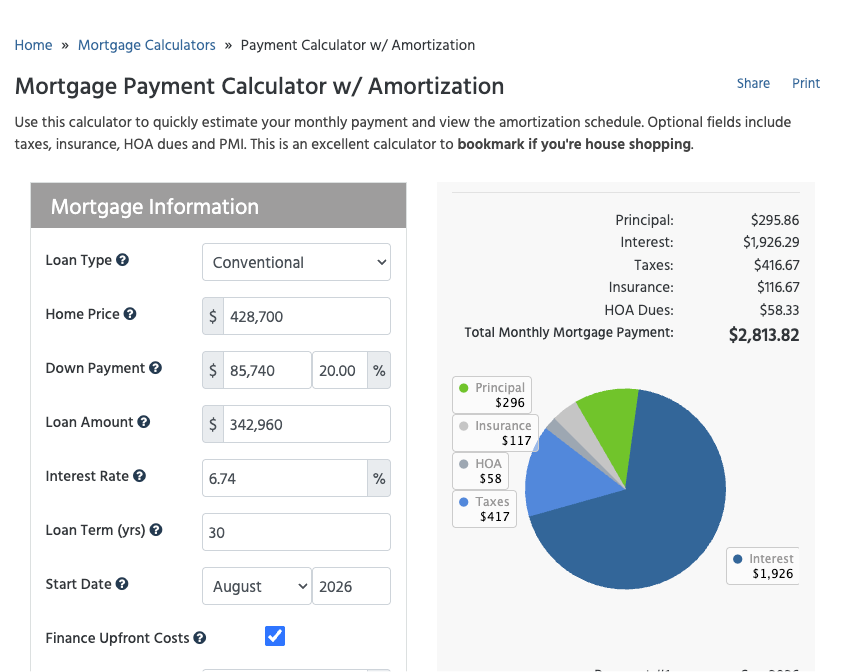This screenshot has height=672, width=845.
Task: Click the Home Price input field
Action: pyautogui.click(x=307, y=316)
